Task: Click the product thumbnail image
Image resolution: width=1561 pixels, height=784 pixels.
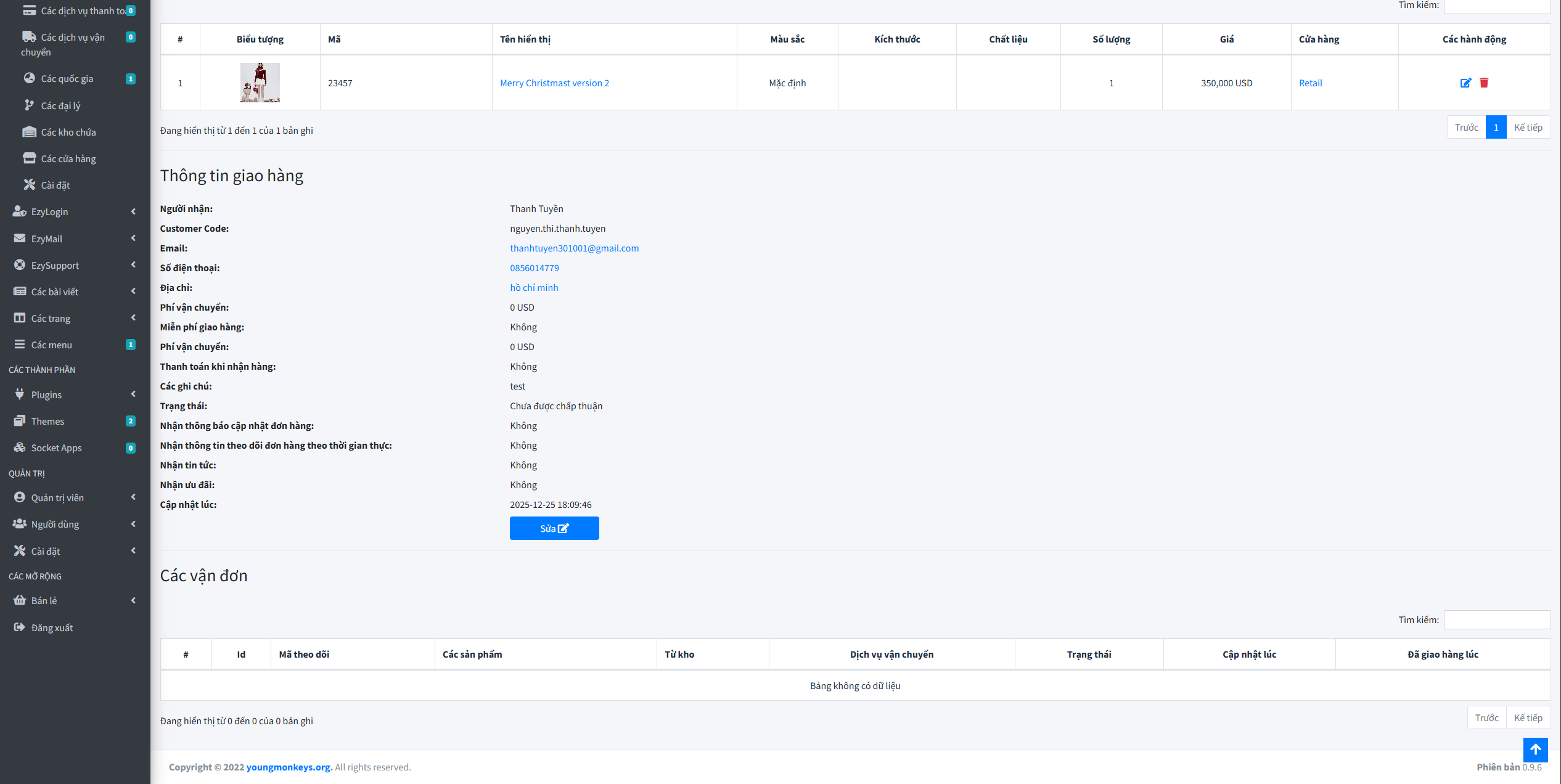Action: point(260,83)
